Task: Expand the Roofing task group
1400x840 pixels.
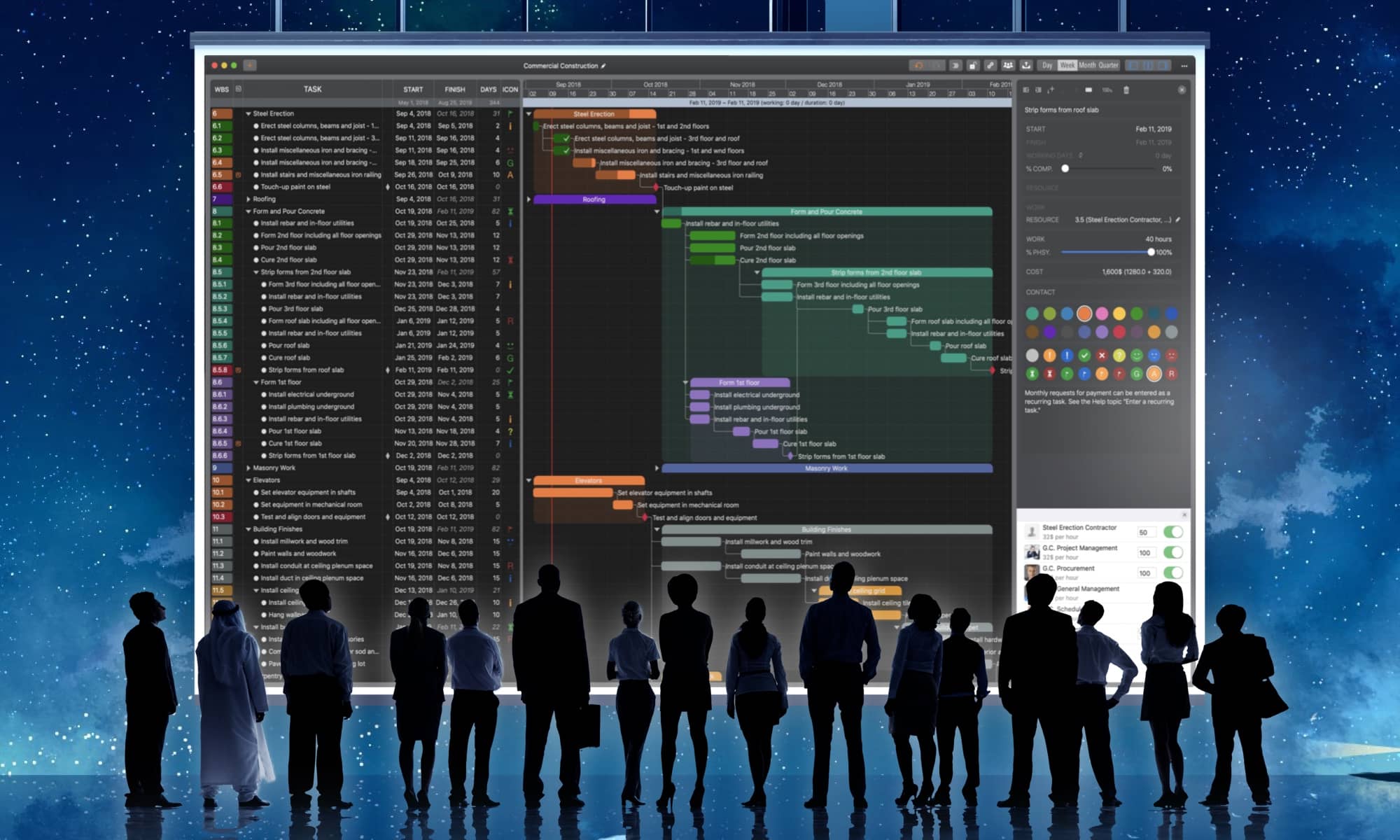Action: click(248, 199)
